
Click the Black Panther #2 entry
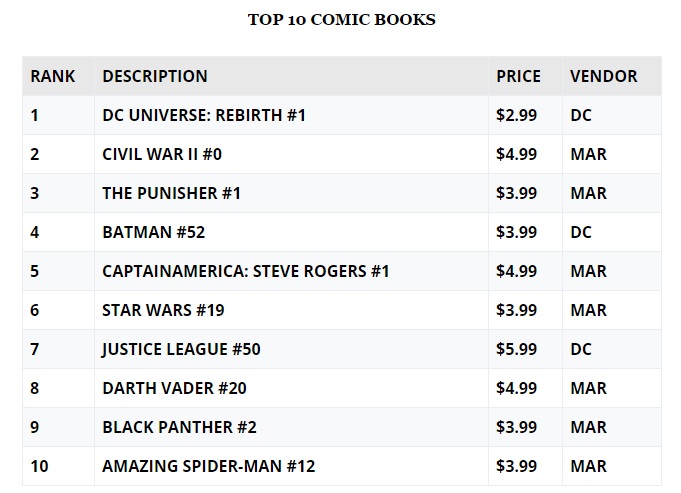179,427
